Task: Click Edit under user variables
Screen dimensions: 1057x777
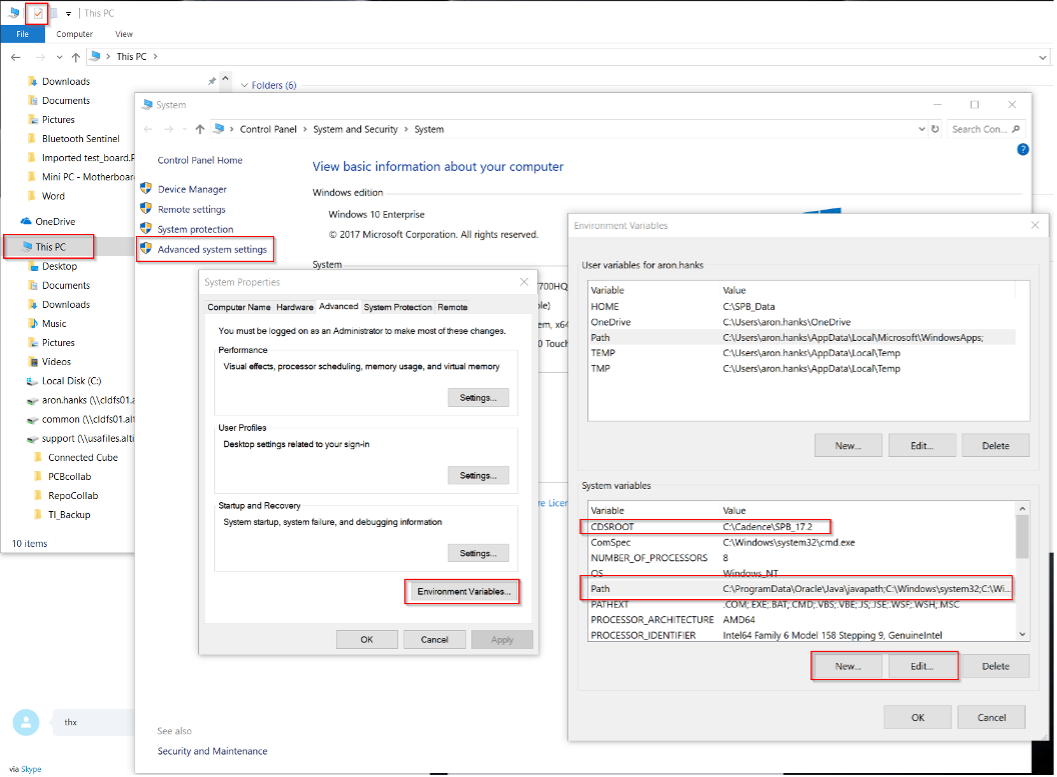Action: [x=922, y=446]
